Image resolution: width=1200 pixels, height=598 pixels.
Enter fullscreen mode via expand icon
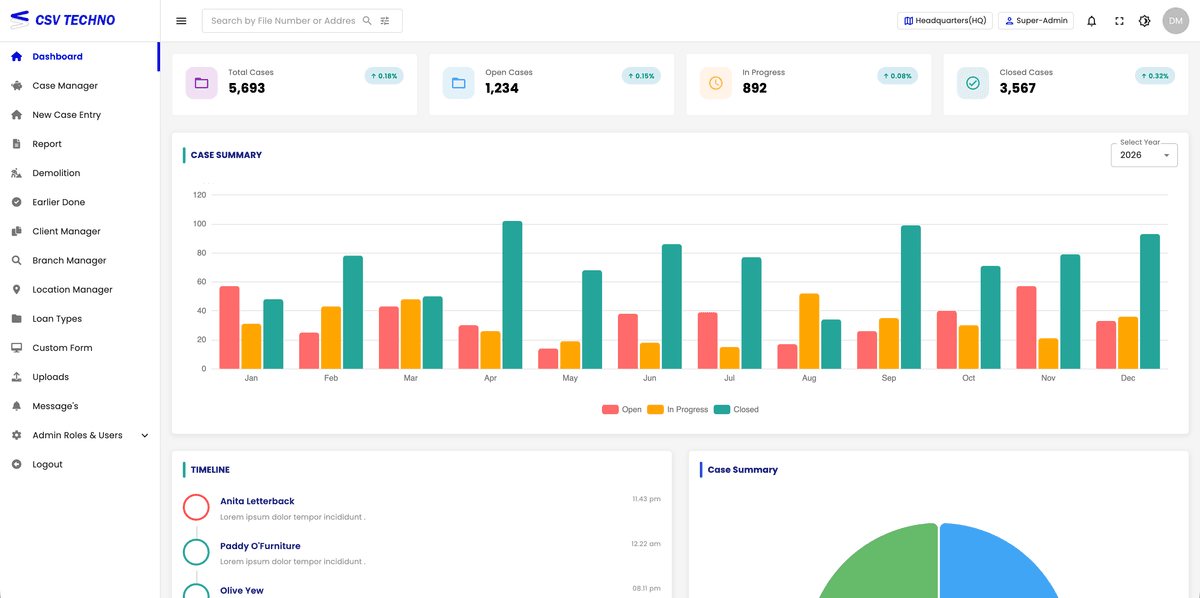tap(1118, 20)
